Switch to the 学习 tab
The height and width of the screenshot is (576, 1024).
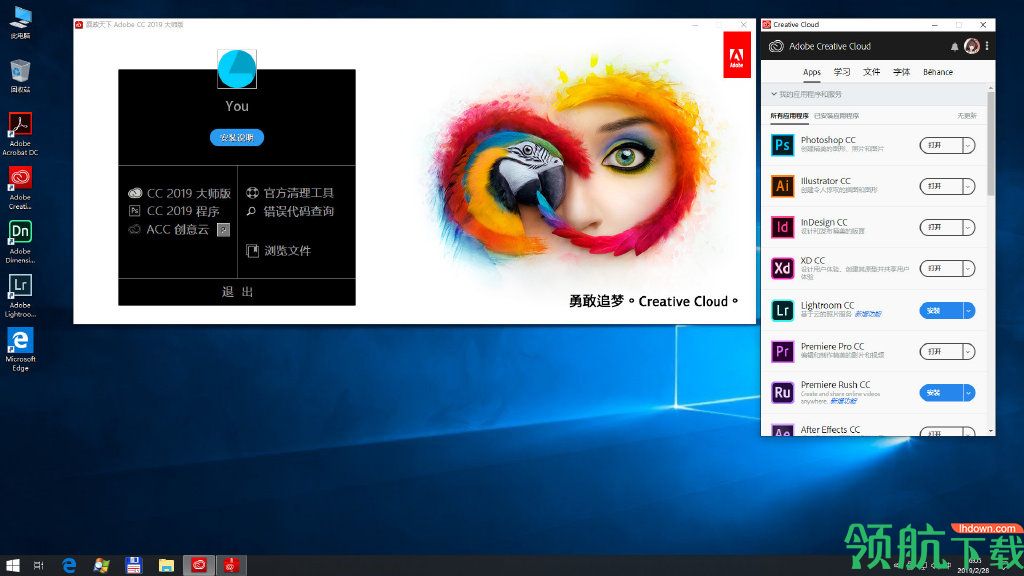(x=842, y=72)
